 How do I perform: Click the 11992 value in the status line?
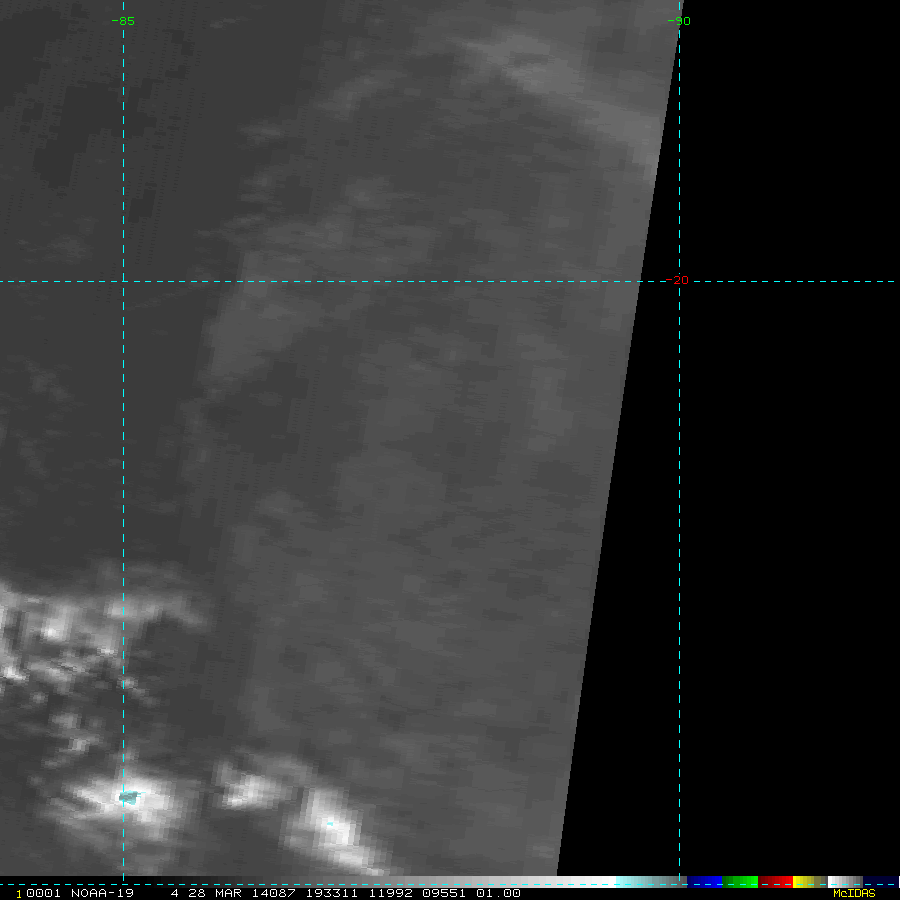(390, 893)
